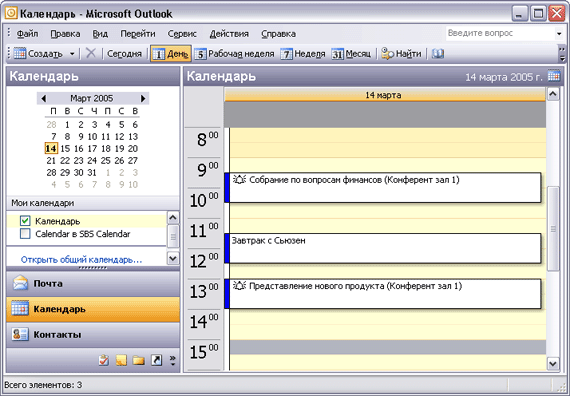Switch to Рабочая неделя view
Image resolution: width=570 pixels, height=396 pixels.
[234, 54]
